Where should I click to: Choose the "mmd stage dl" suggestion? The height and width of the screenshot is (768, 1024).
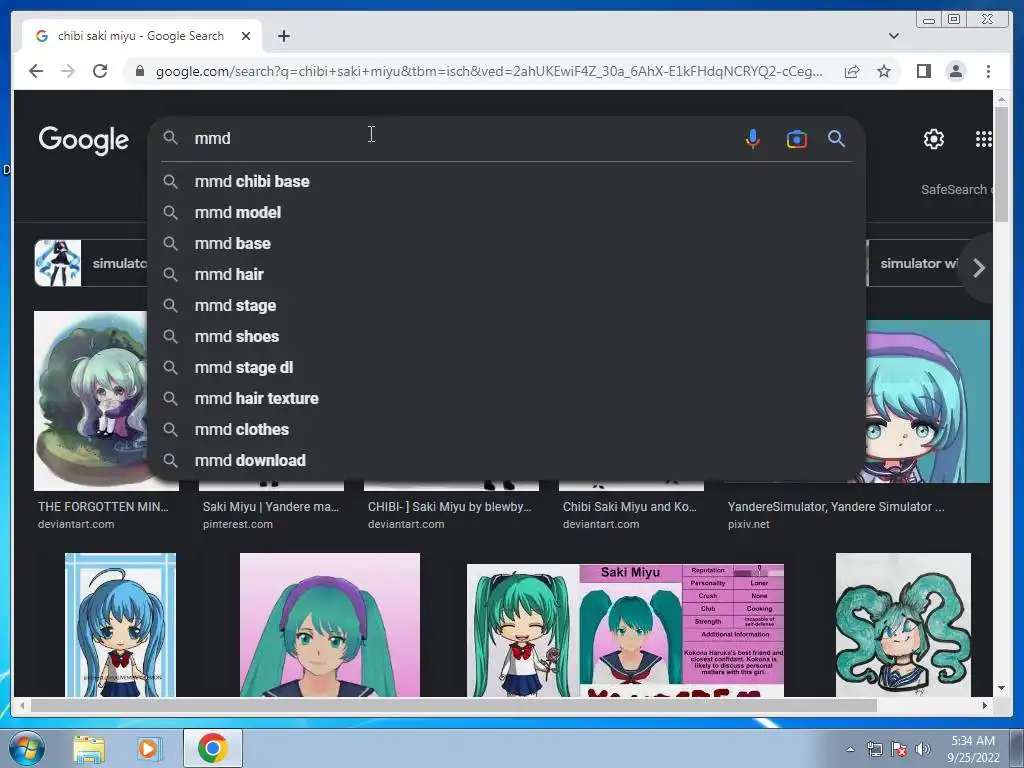coord(506,368)
